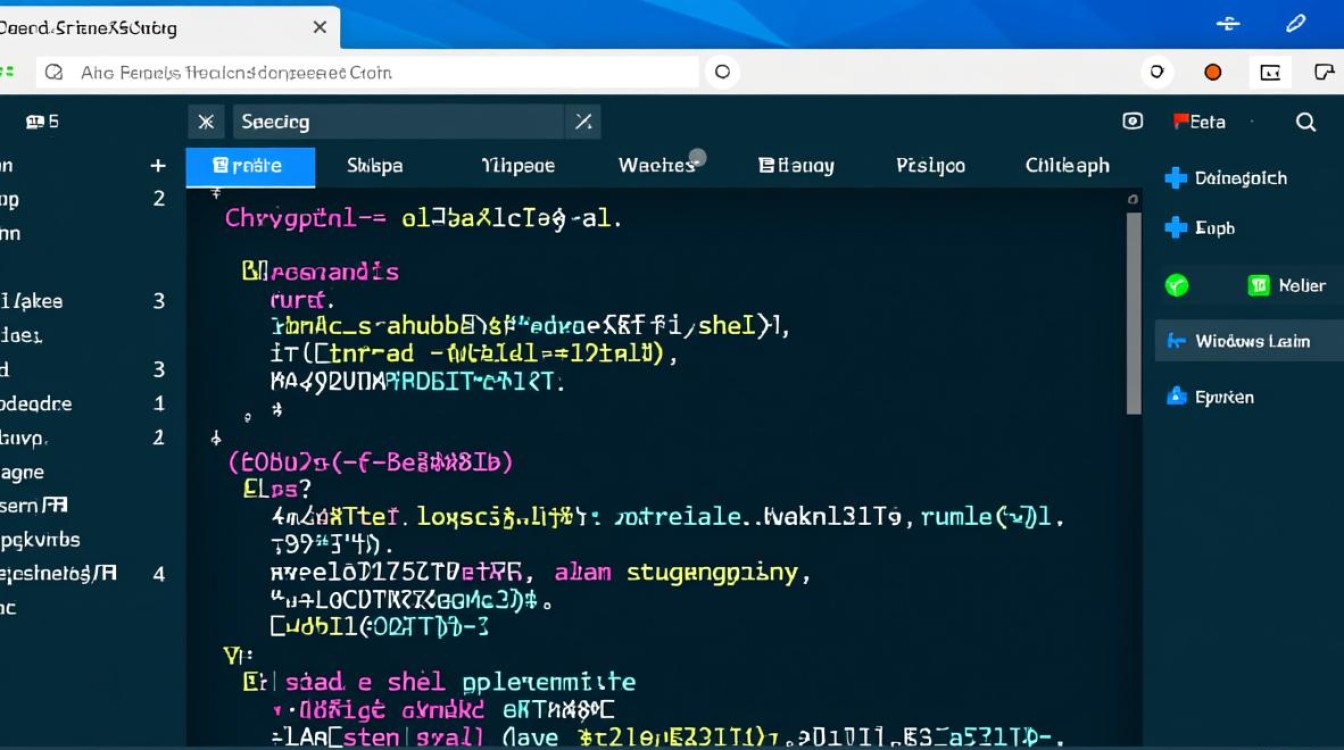Select the blue plus icon next to Dainagoich
The image size is (1344, 750).
(x=1175, y=177)
